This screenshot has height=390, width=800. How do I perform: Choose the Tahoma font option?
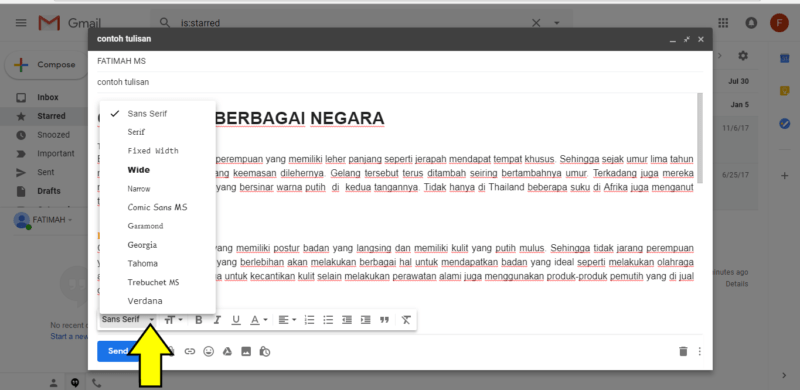point(158,263)
